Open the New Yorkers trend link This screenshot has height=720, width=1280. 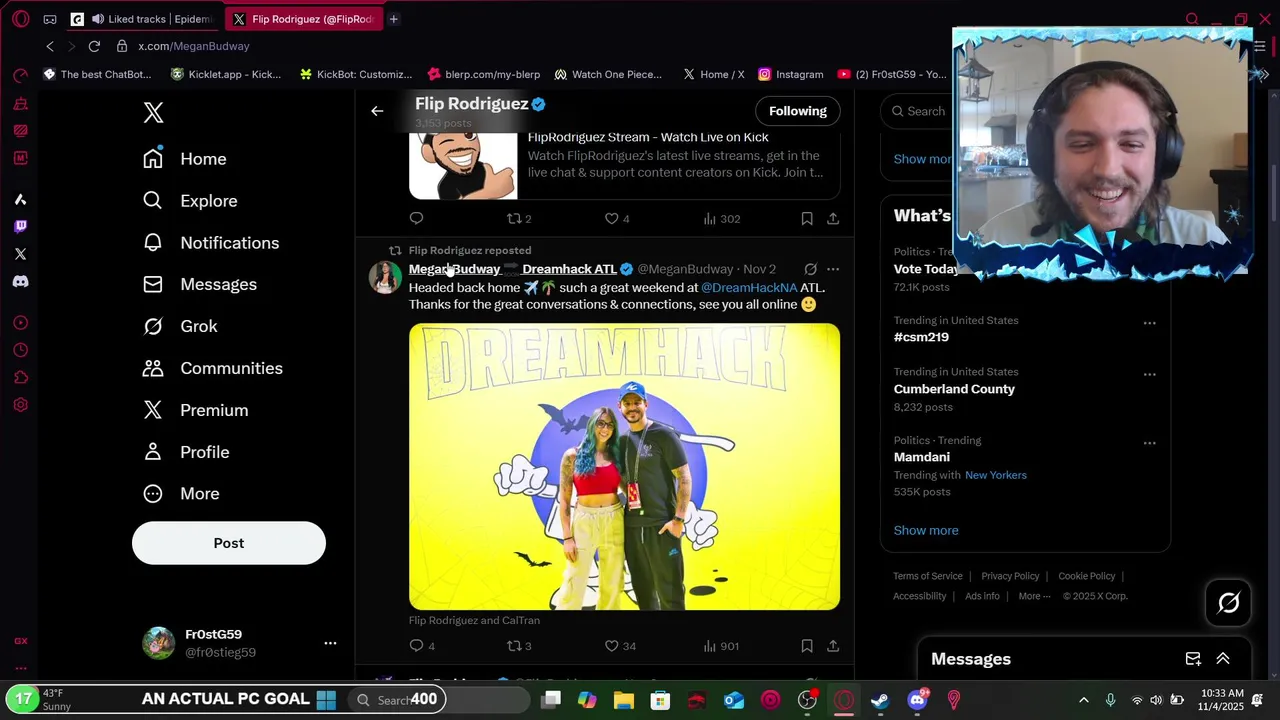[995, 475]
